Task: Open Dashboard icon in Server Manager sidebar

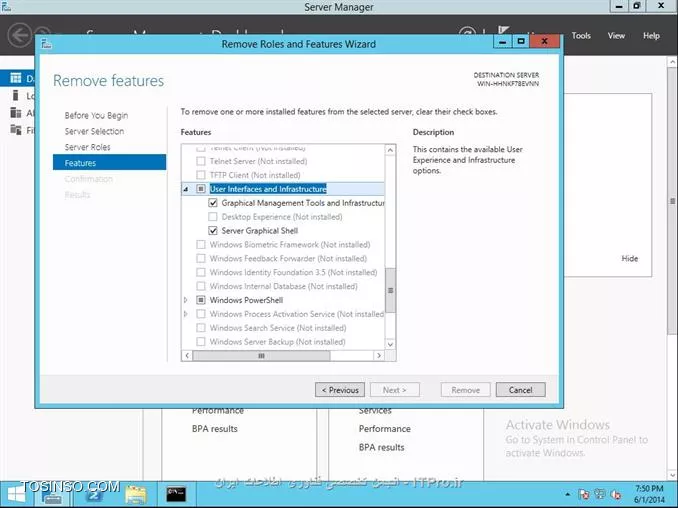Action: (16, 78)
